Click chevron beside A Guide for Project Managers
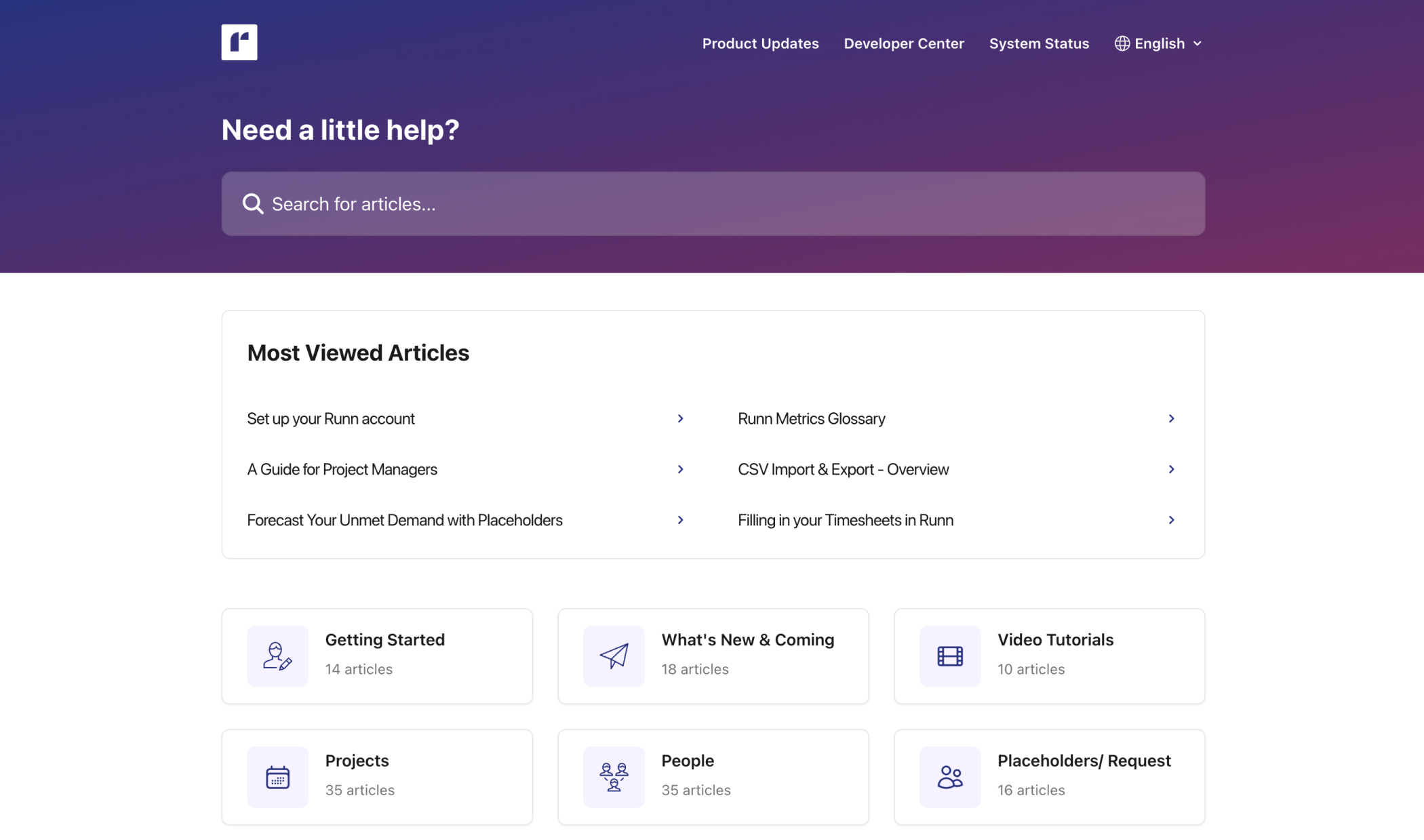 point(680,469)
